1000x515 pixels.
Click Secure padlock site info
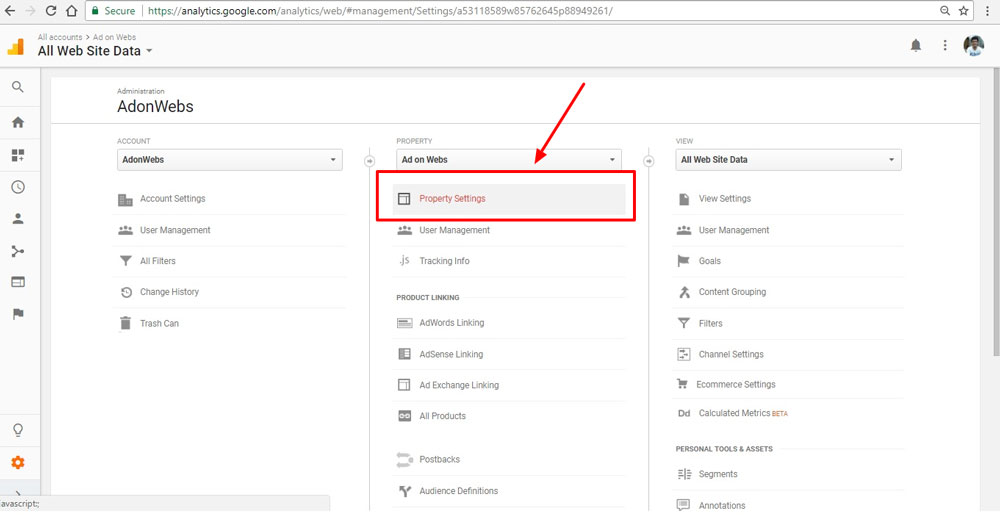114,11
